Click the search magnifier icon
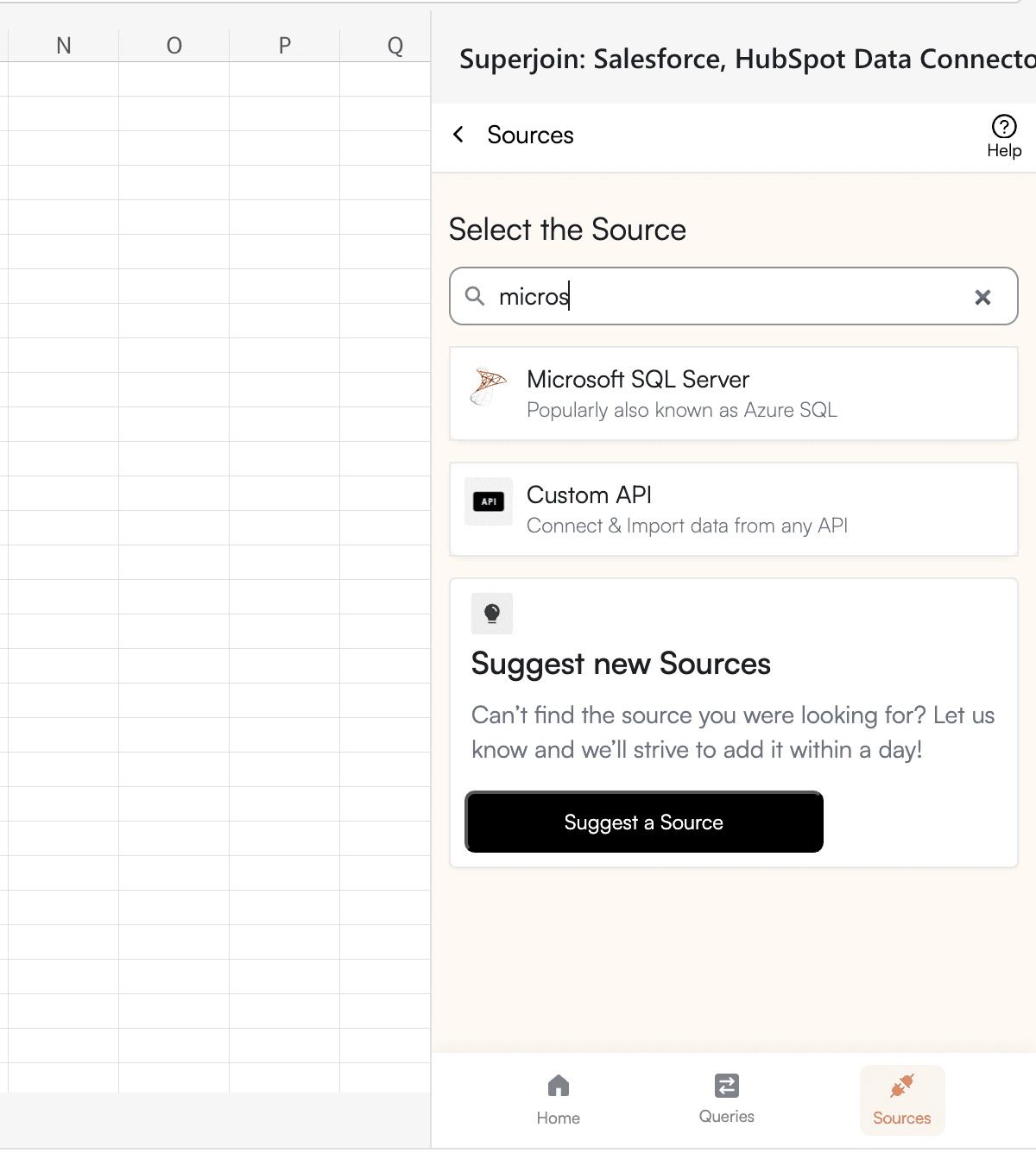Screen dimensions: 1036x1153 [x=475, y=296]
